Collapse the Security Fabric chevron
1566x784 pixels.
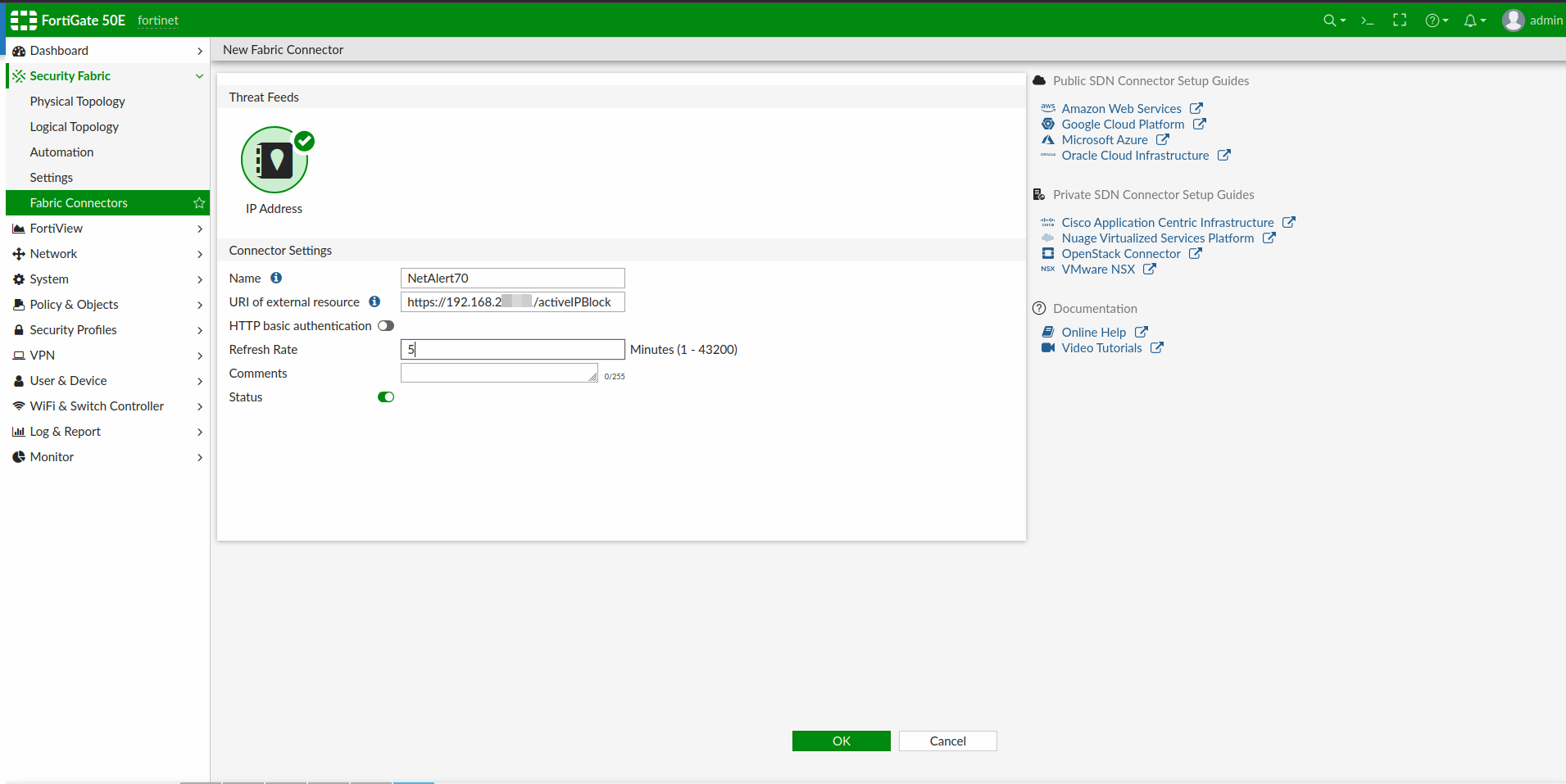click(199, 76)
